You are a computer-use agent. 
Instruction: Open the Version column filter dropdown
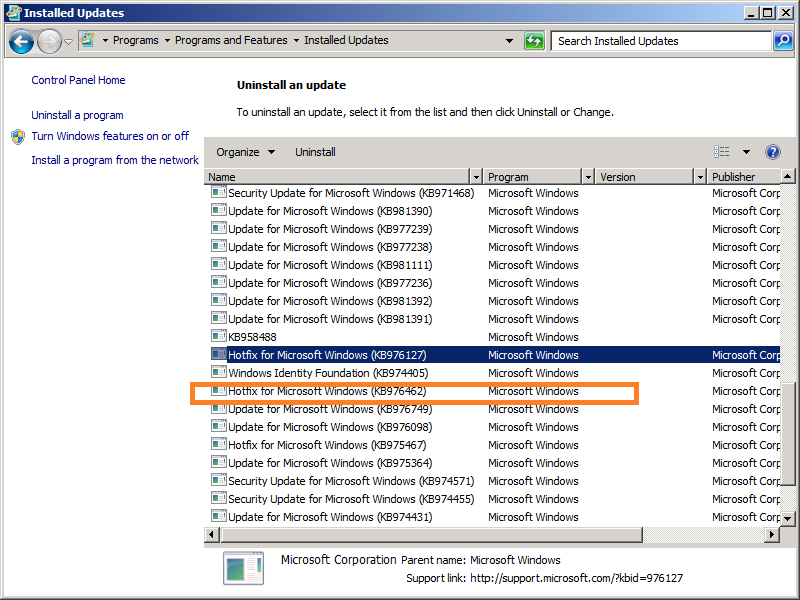click(x=700, y=177)
